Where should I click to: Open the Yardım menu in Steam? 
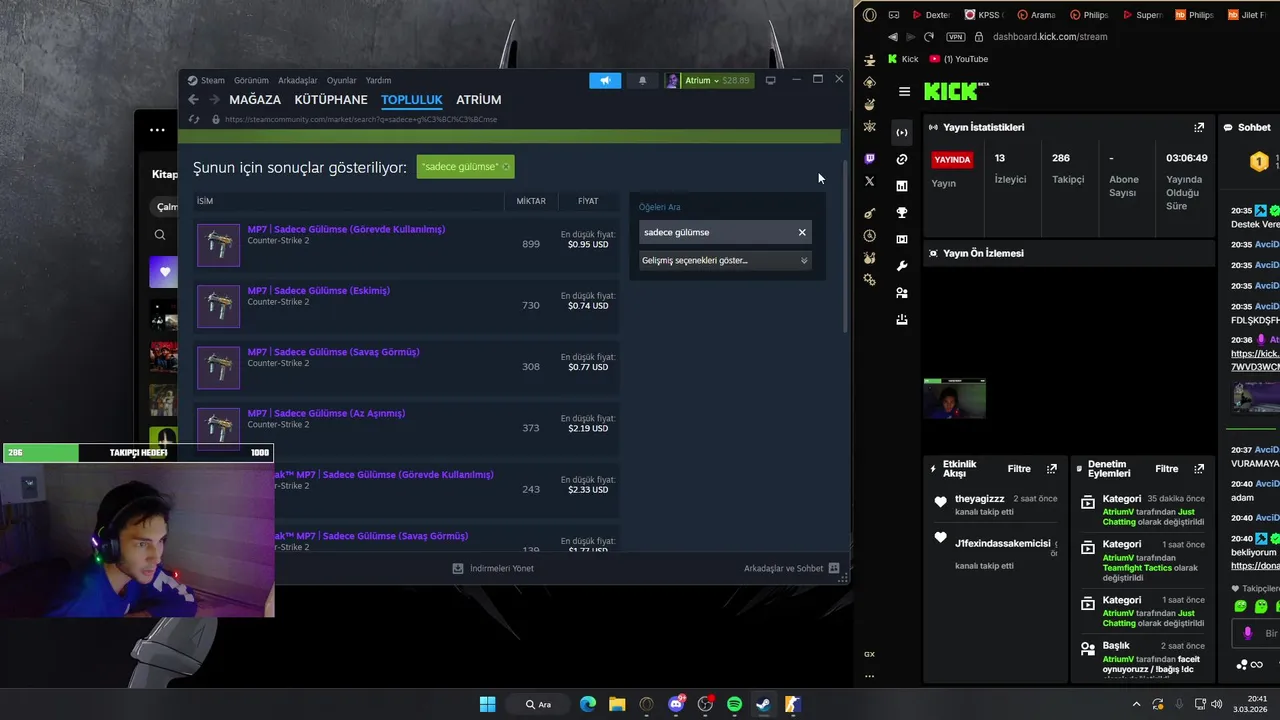click(x=379, y=80)
